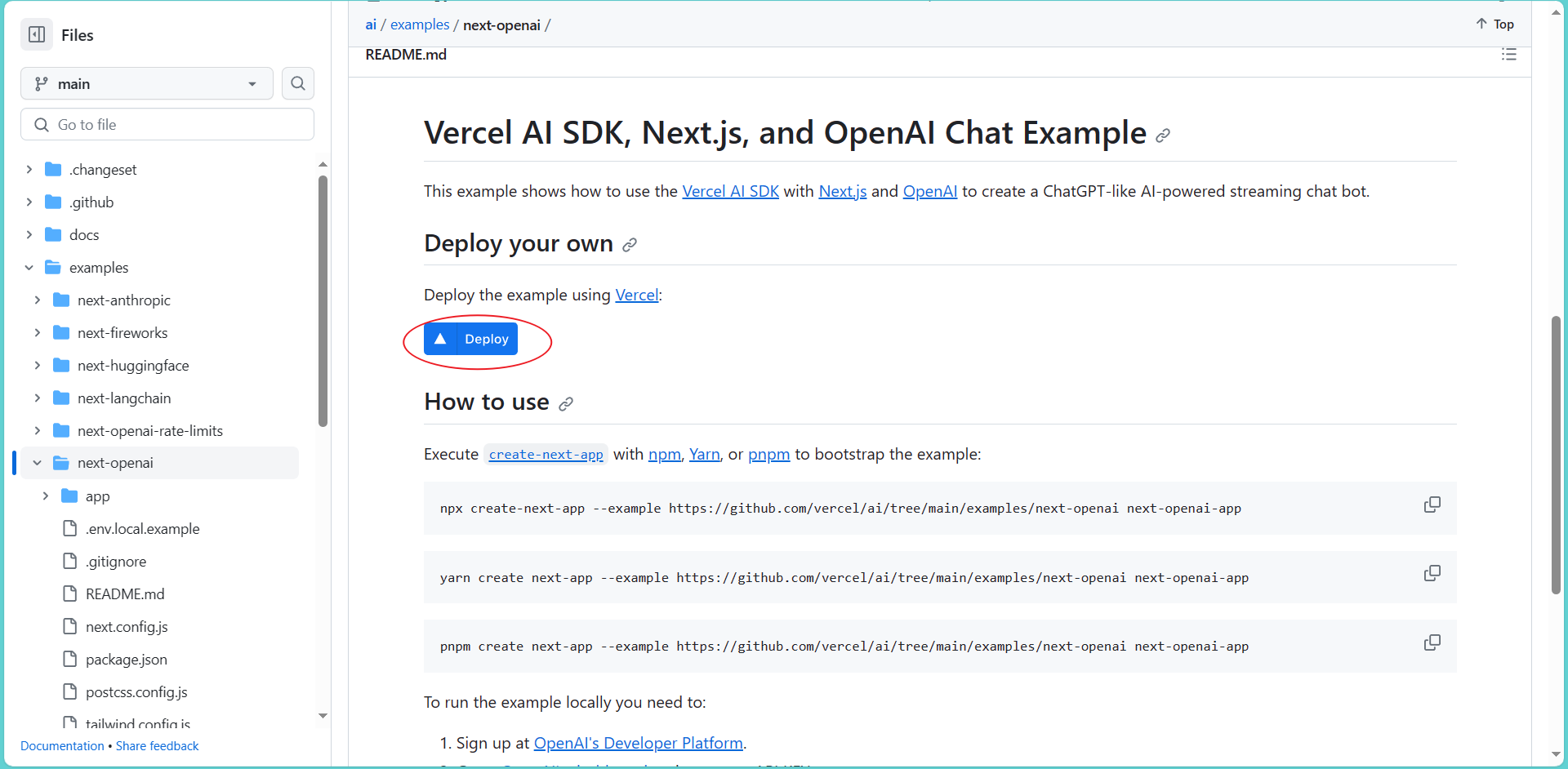The image size is (1568, 769).
Task: Collapse the examples folder
Action: pyautogui.click(x=29, y=268)
